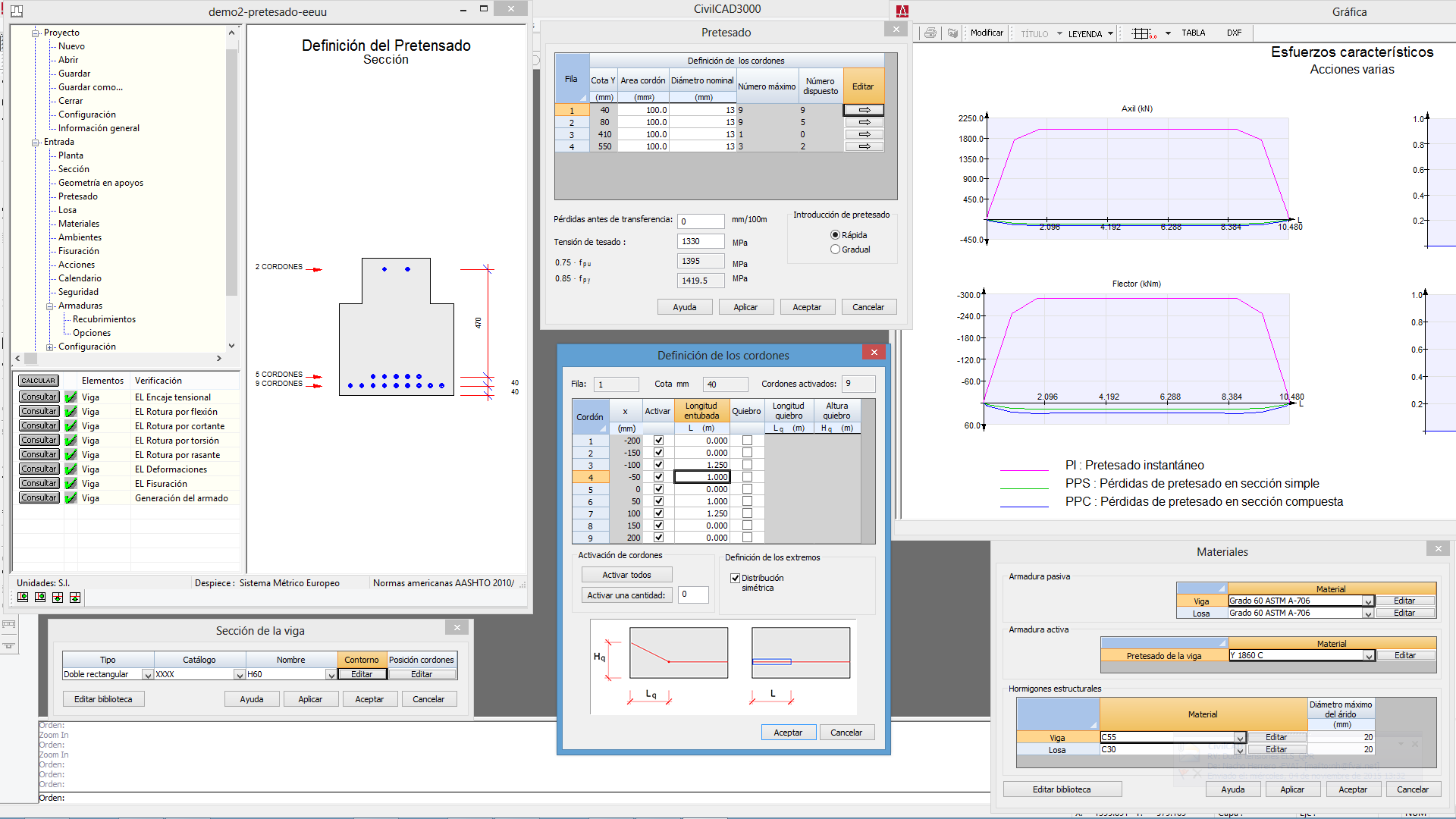This screenshot has width=1456, height=819.
Task: Click Activar todos button
Action: [x=626, y=575]
